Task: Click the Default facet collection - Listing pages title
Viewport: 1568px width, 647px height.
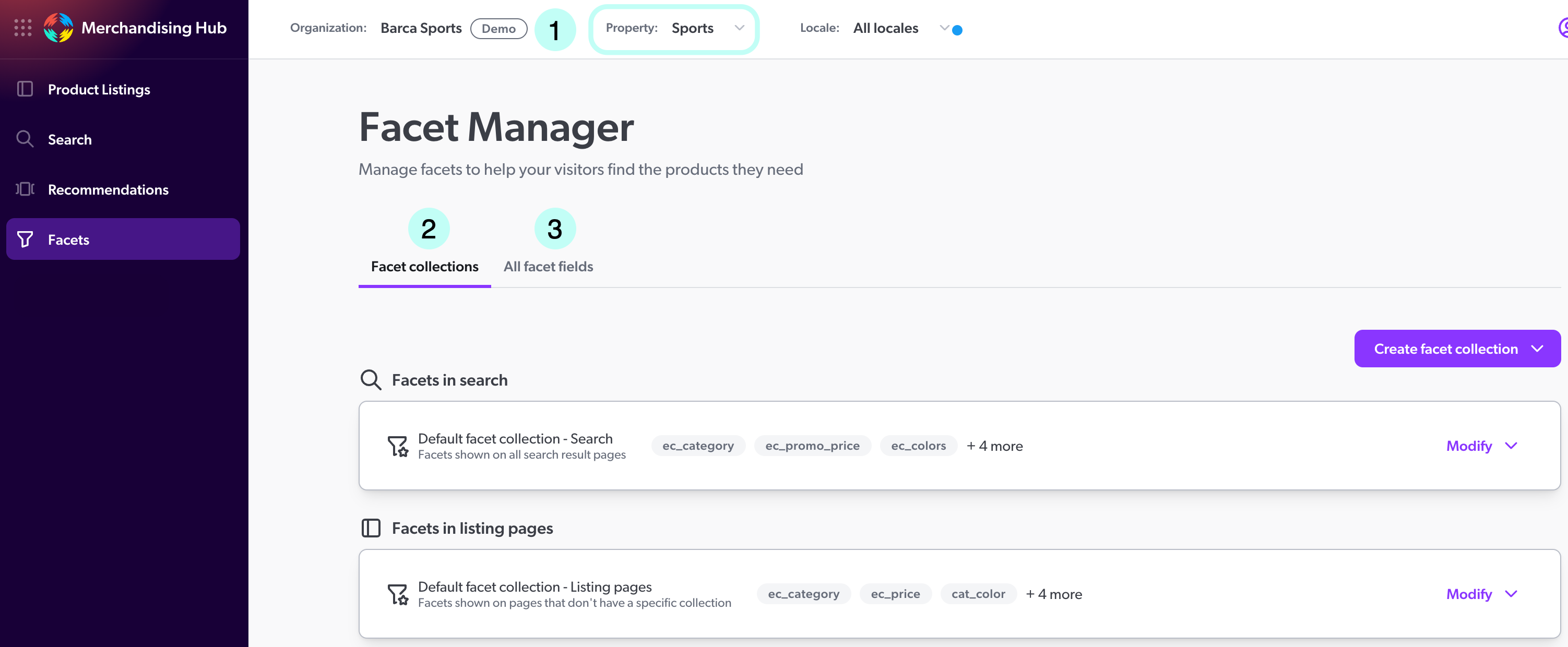Action: (534, 587)
